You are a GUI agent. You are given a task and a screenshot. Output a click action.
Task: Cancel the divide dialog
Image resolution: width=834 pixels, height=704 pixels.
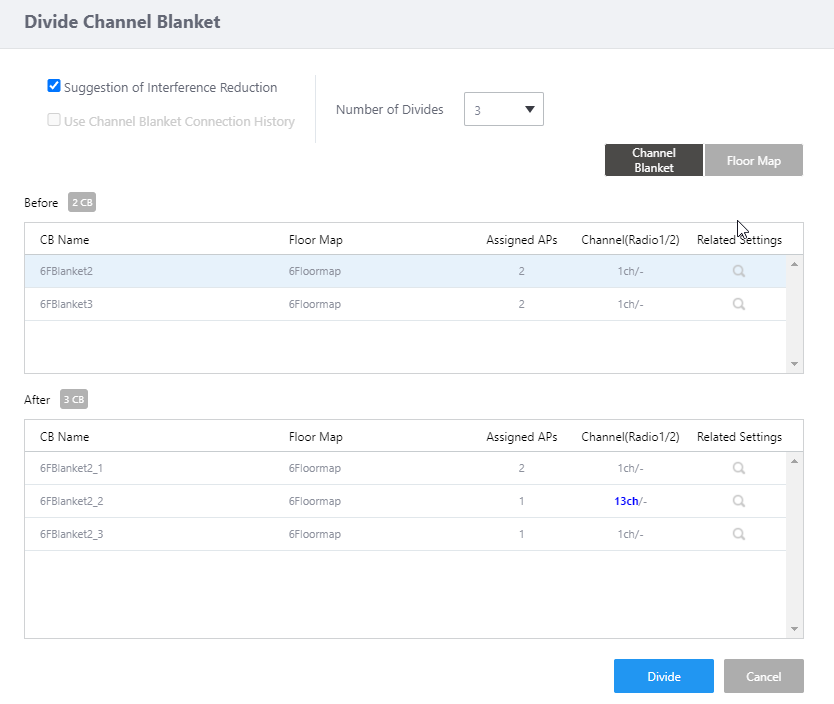763,676
